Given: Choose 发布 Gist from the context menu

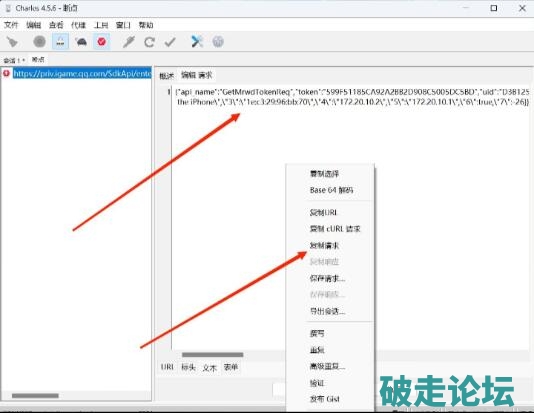Looking at the screenshot, I should click(325, 399).
